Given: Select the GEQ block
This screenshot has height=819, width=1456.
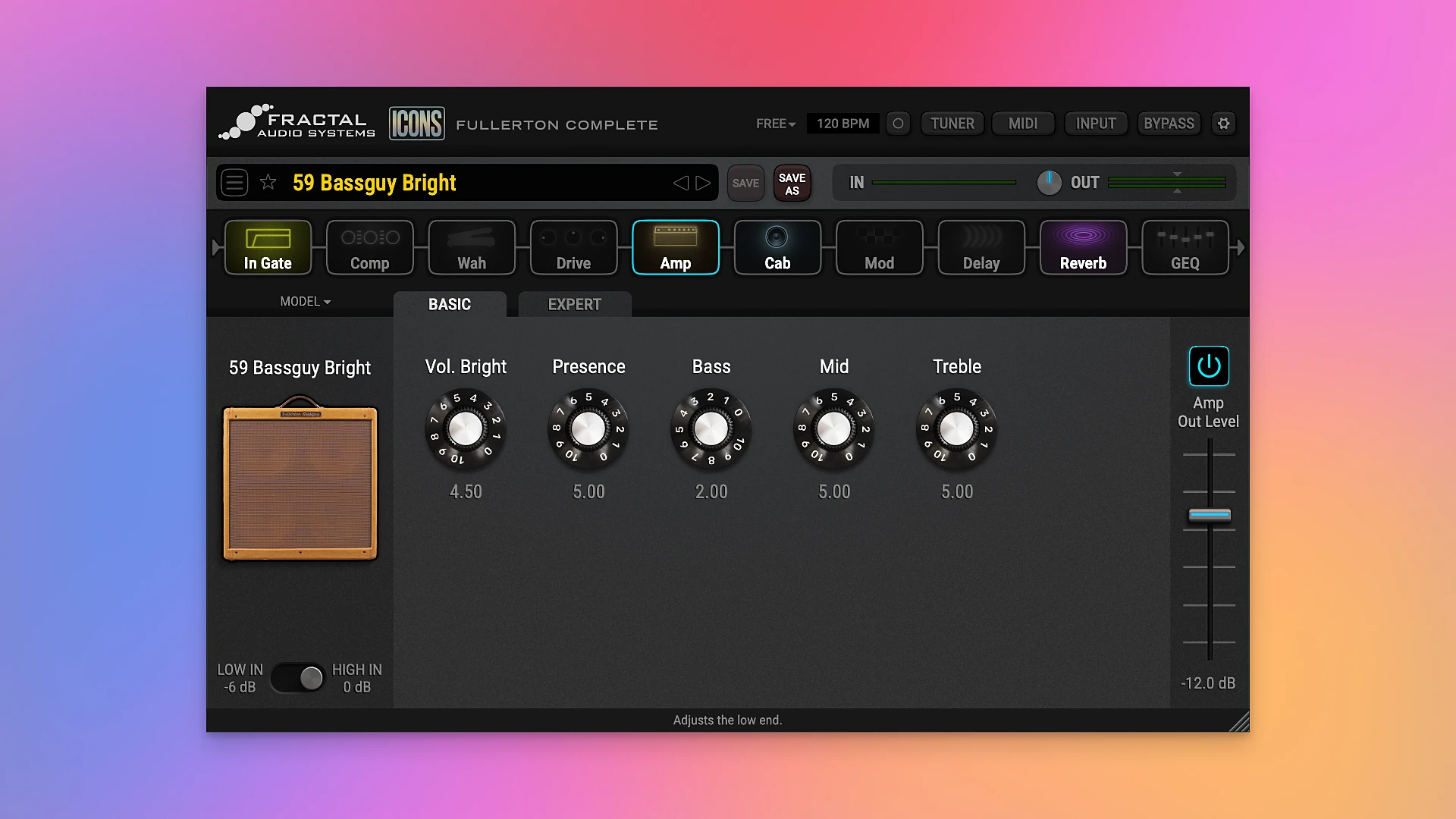Looking at the screenshot, I should [1185, 247].
